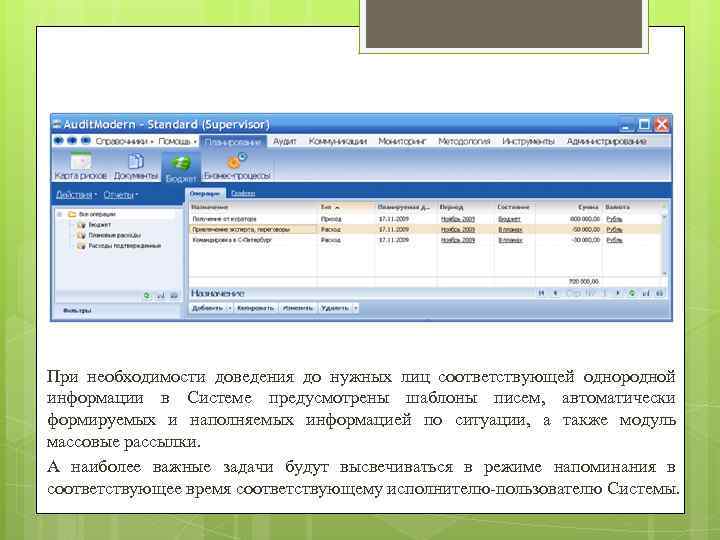
Task: Open the Мониторинг menu tab
Action: pyautogui.click(x=402, y=141)
